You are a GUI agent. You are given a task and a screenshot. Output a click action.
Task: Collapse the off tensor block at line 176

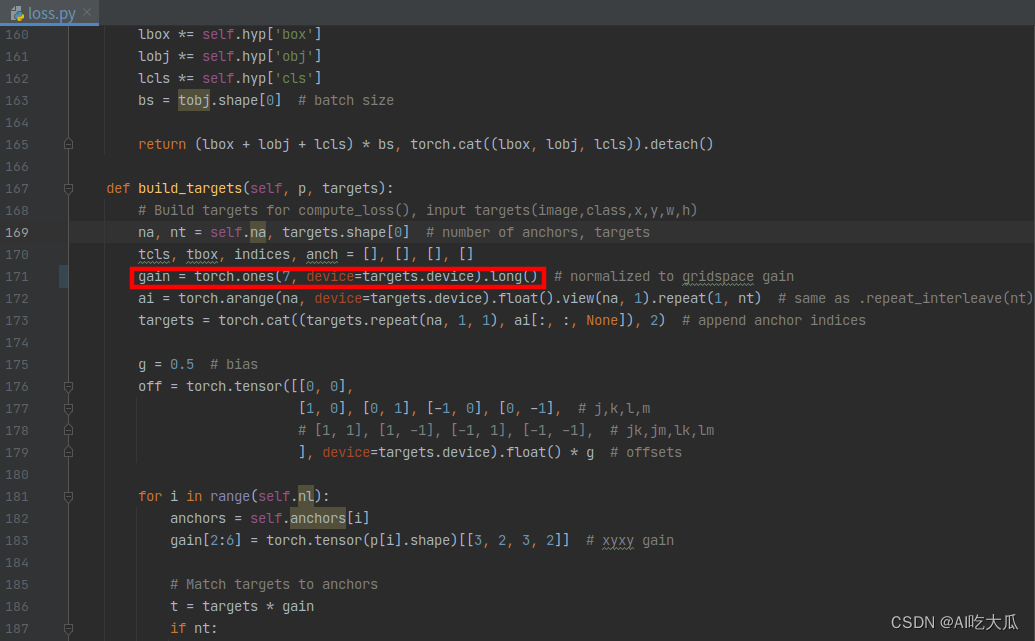click(x=68, y=386)
